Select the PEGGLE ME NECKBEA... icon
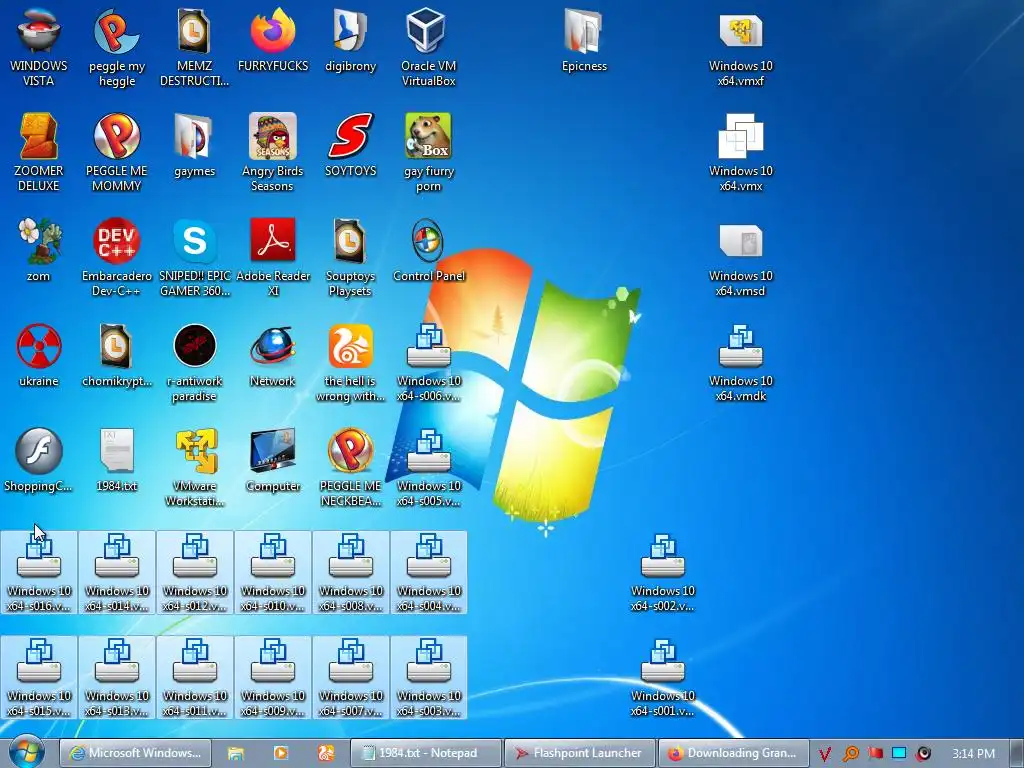This screenshot has width=1024, height=768. click(351, 468)
